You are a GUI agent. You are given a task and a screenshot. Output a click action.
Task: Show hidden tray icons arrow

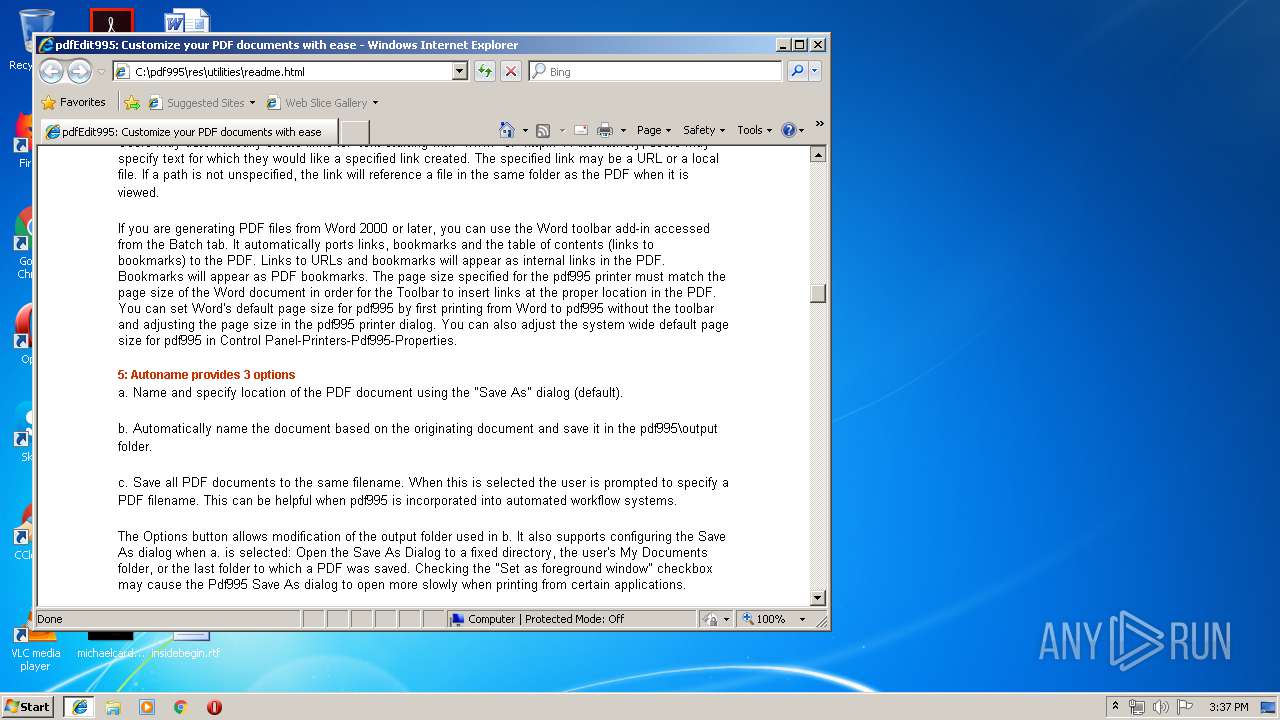click(1115, 707)
